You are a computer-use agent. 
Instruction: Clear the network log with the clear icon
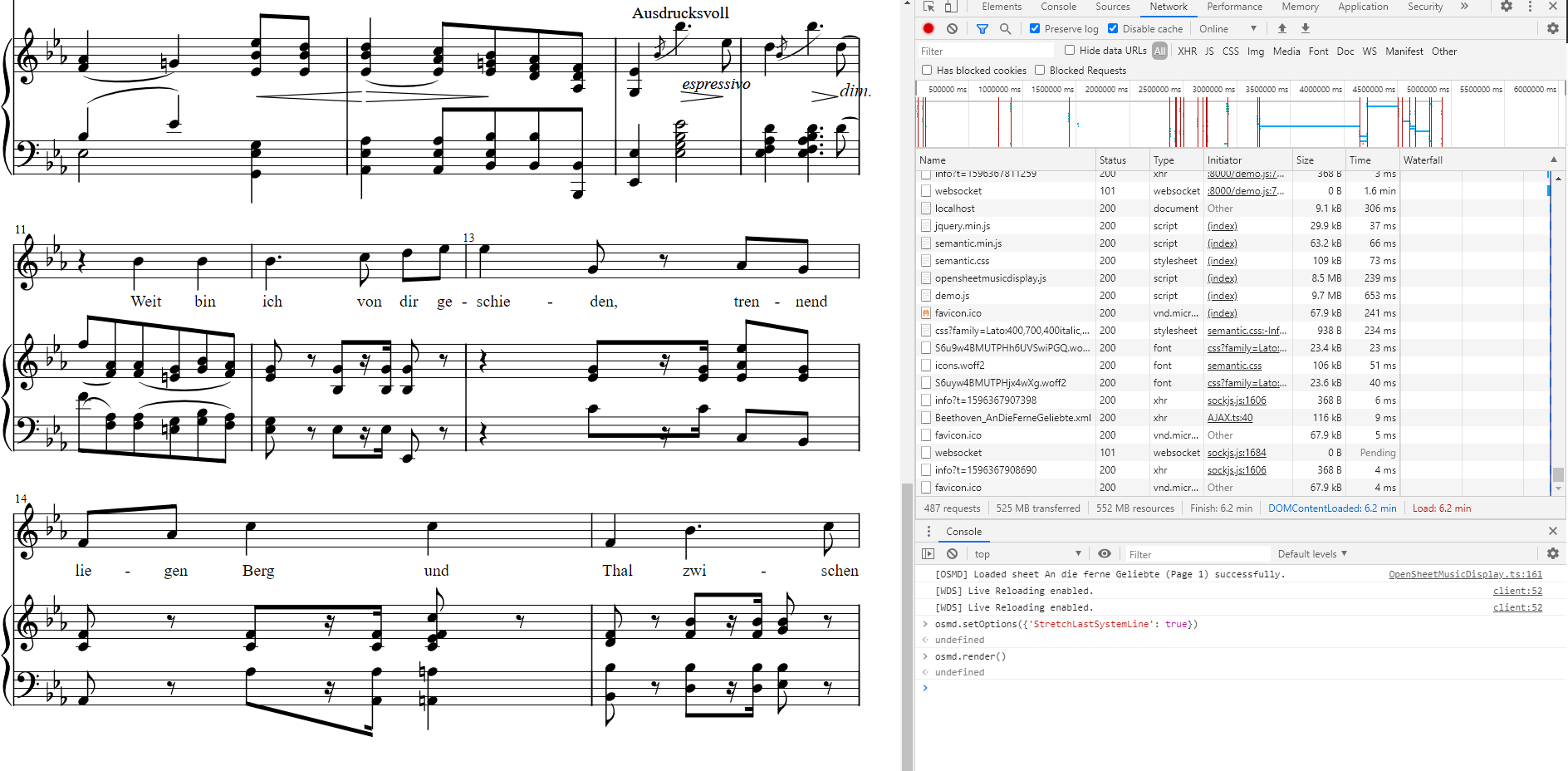952,28
